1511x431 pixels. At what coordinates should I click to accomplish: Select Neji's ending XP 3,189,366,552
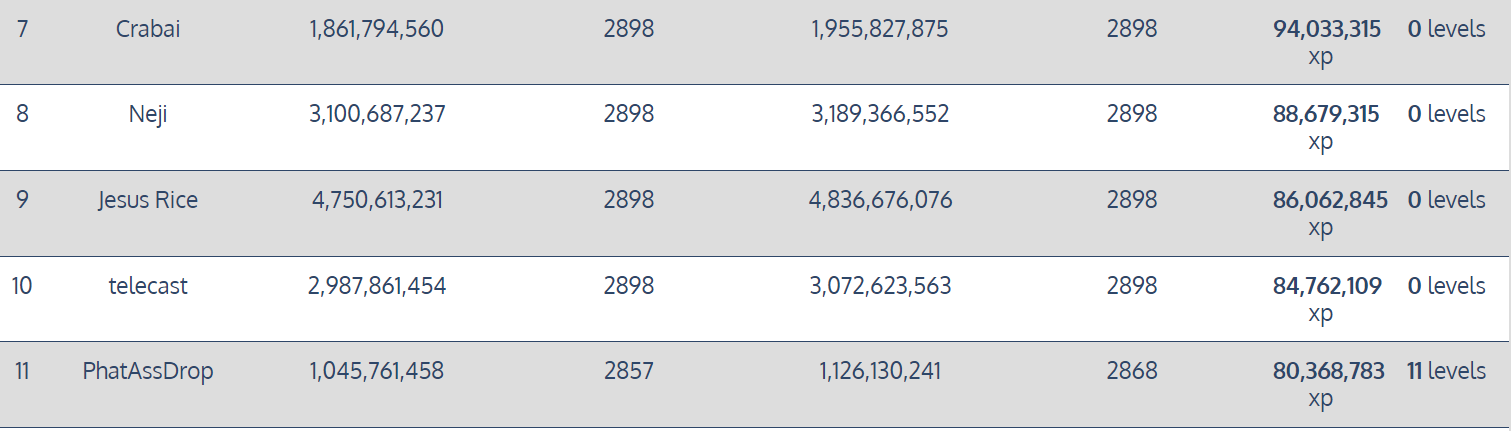(880, 114)
